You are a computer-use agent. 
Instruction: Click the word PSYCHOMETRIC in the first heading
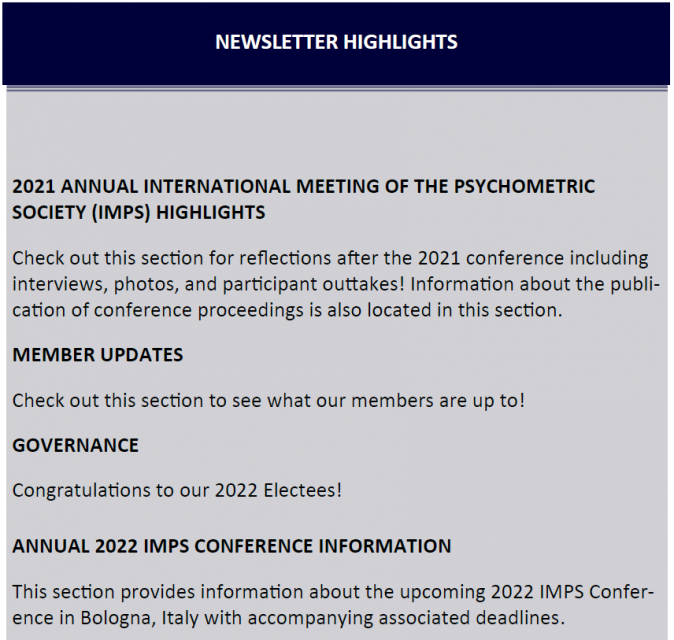click(x=524, y=187)
